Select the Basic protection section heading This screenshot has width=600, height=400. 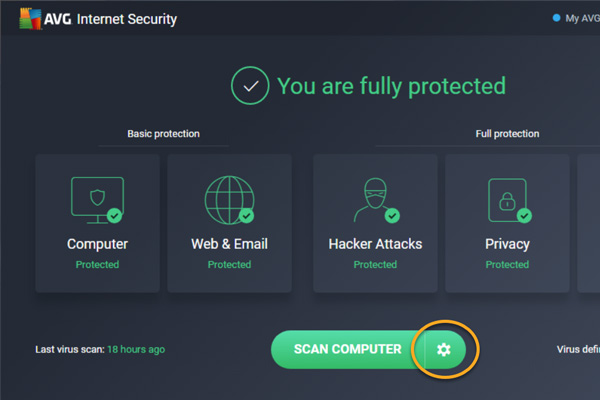[163, 134]
